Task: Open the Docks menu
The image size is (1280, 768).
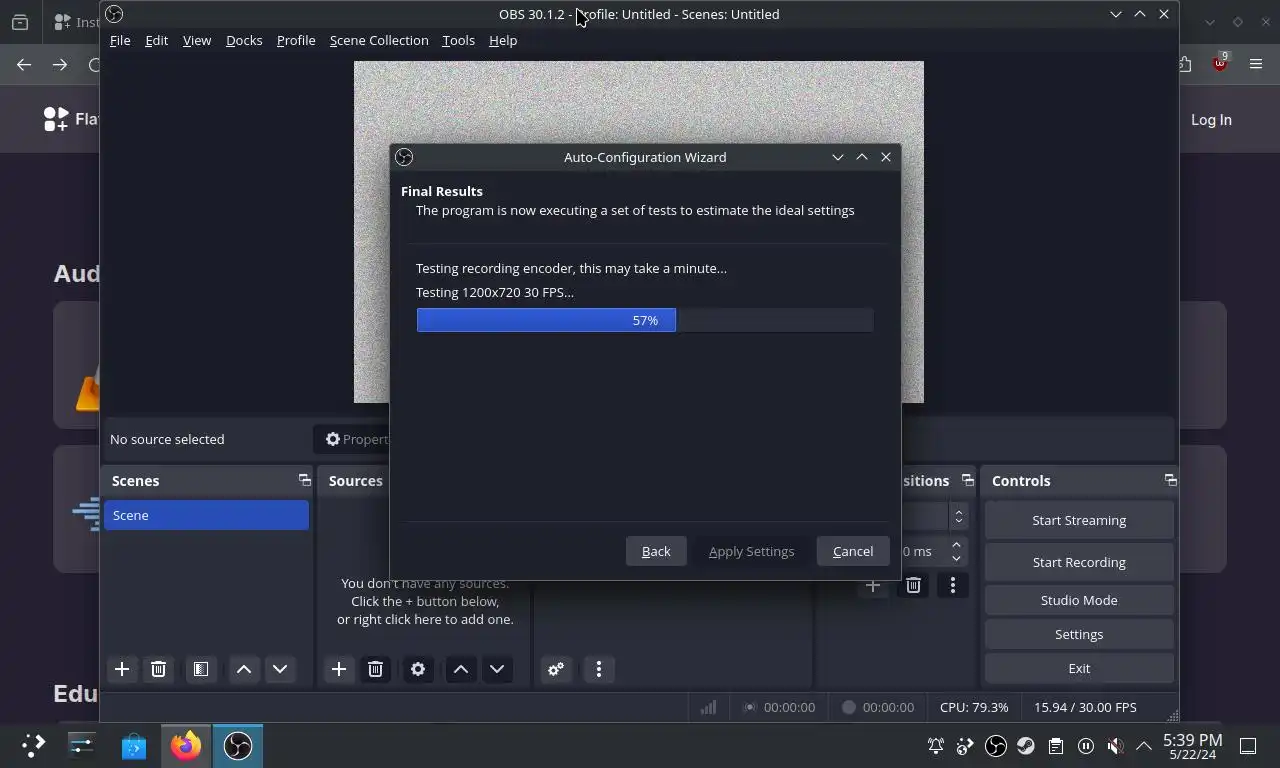Action: [x=244, y=40]
